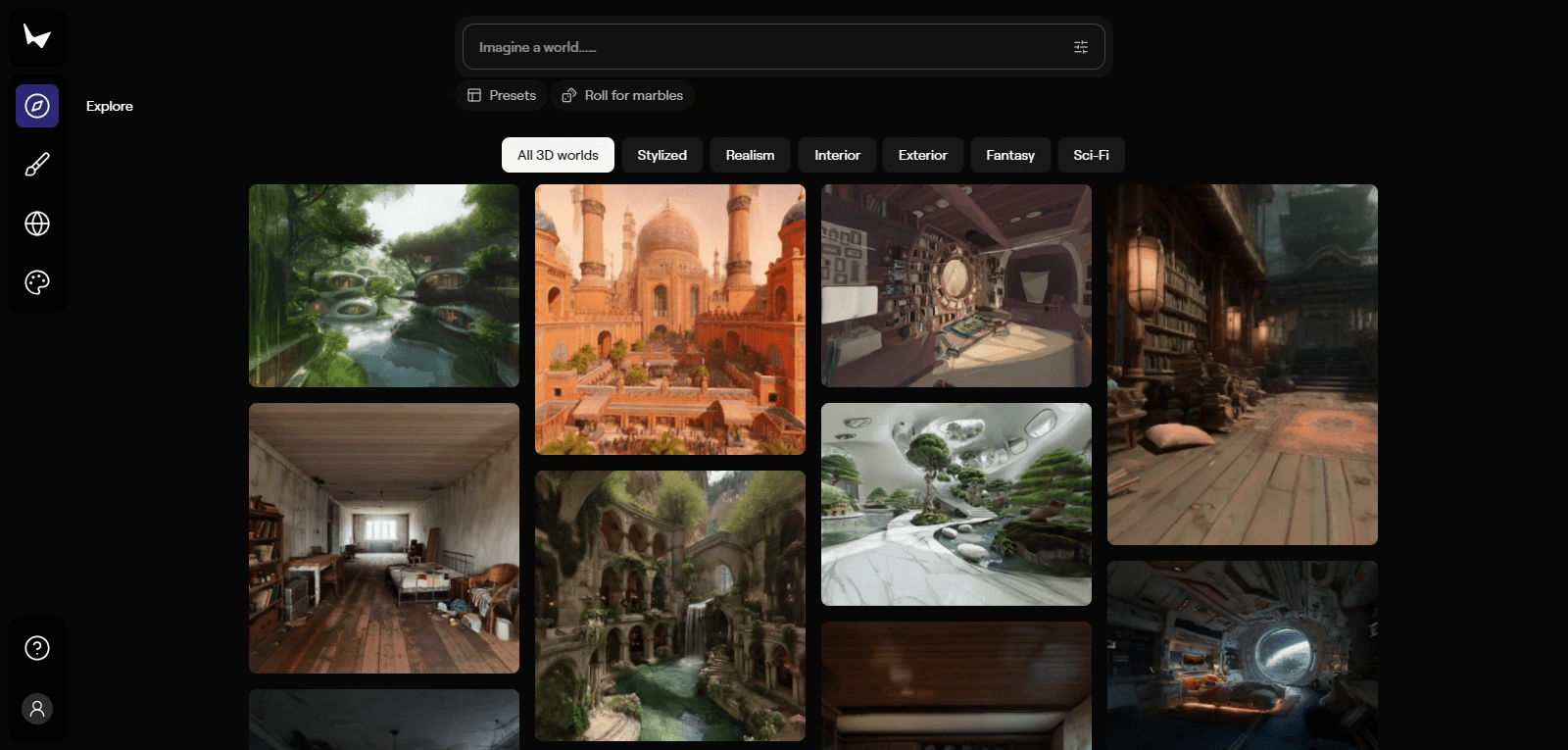Open the globe worlds icon

tap(37, 224)
